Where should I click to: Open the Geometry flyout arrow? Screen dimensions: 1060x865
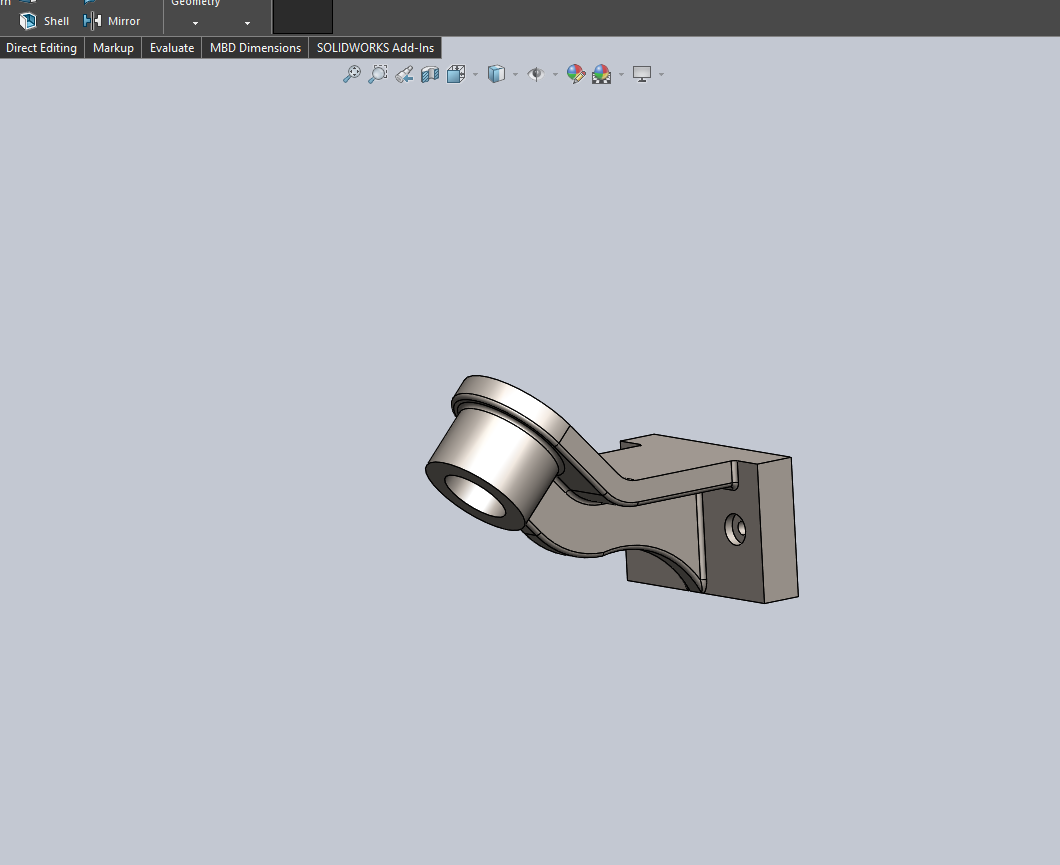[x=195, y=22]
